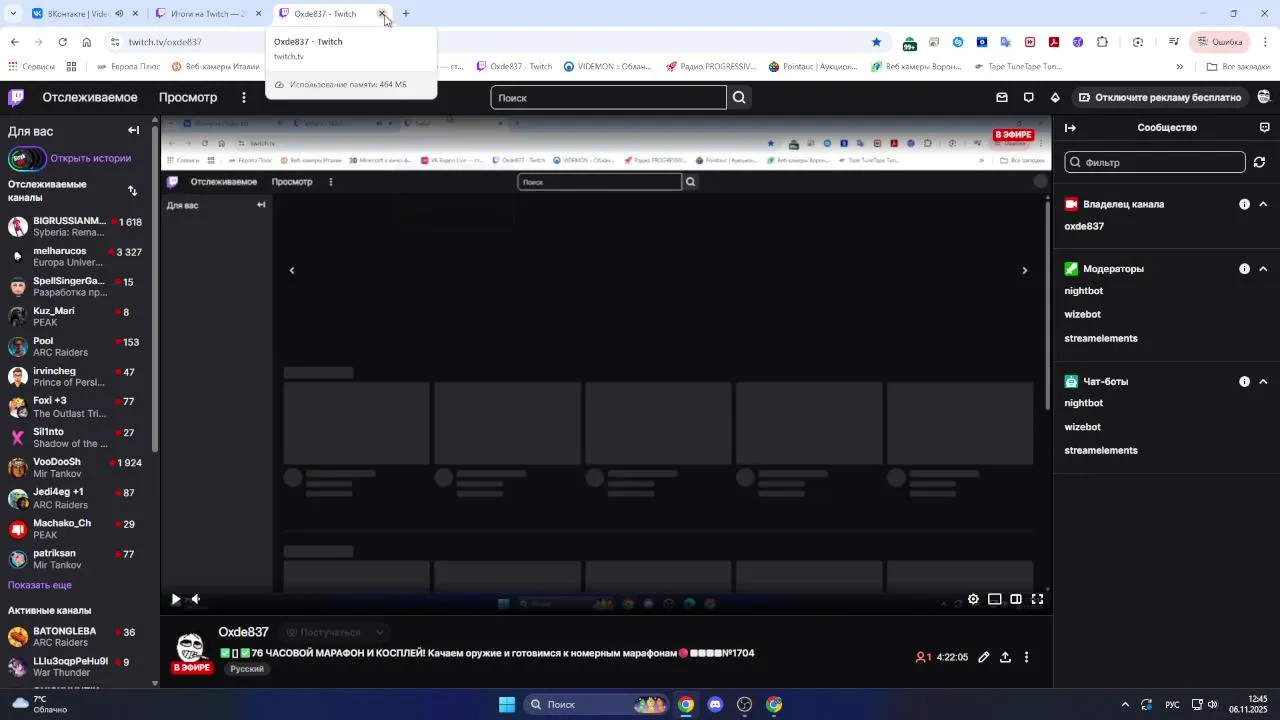The image size is (1280, 720).
Task: Collapse the Чат-боты section
Action: 1263,381
